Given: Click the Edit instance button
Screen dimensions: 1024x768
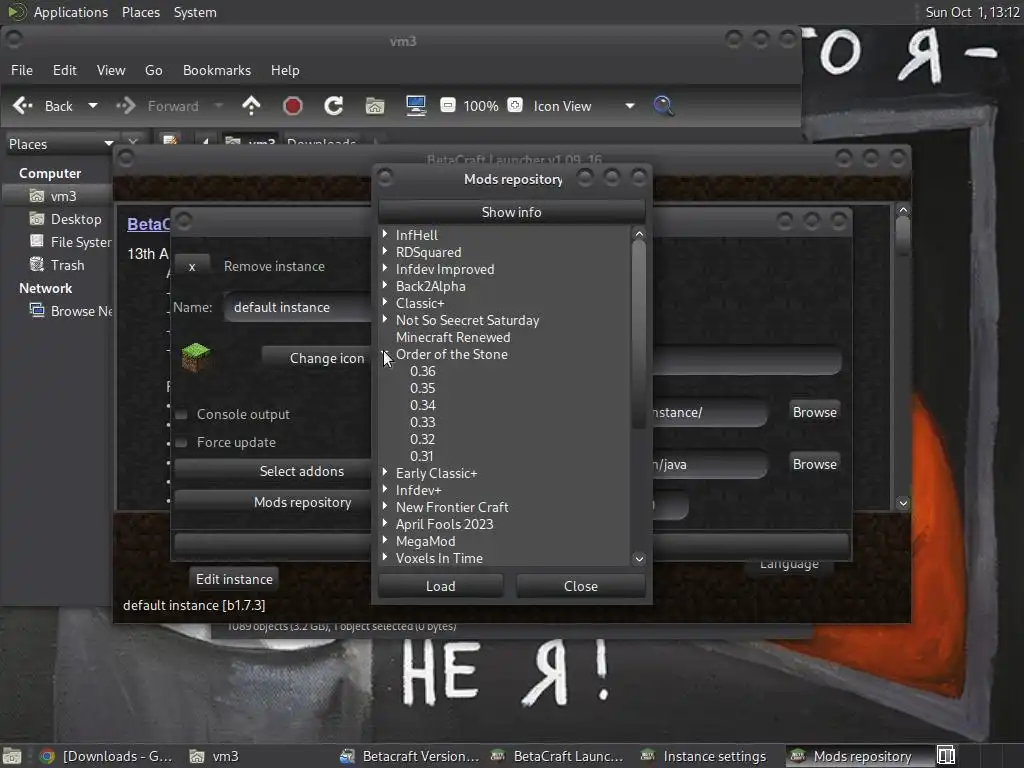Looking at the screenshot, I should [x=234, y=579].
